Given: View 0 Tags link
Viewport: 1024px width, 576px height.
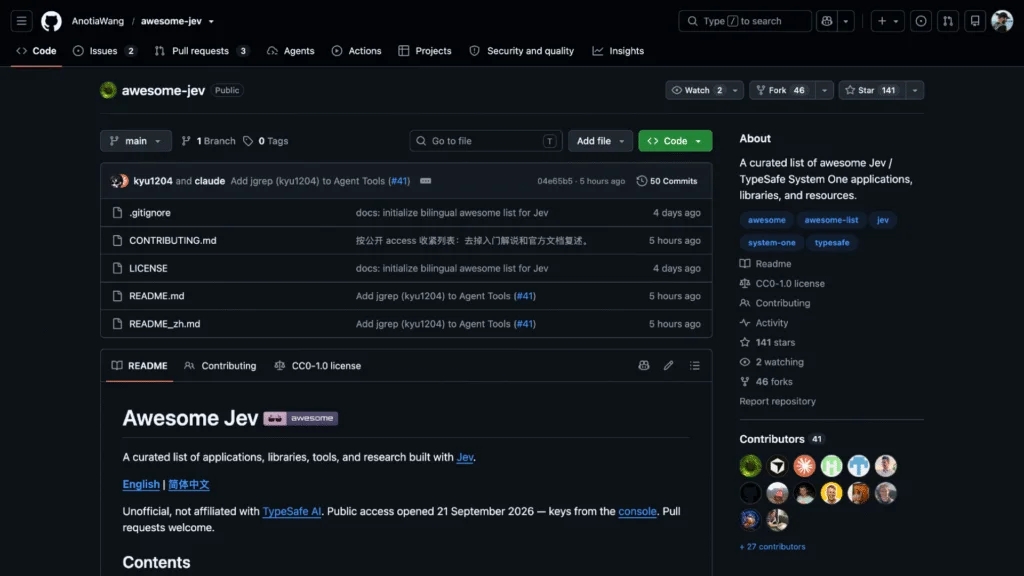Looking at the screenshot, I should tap(266, 141).
